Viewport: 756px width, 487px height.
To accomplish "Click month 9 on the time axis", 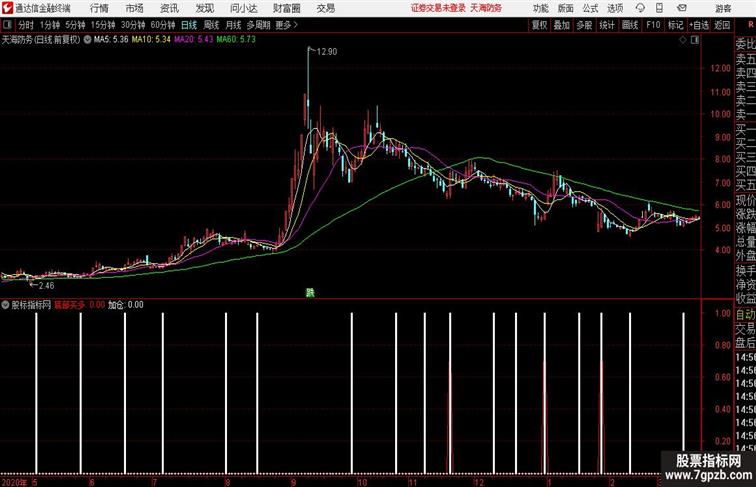I will pos(293,482).
